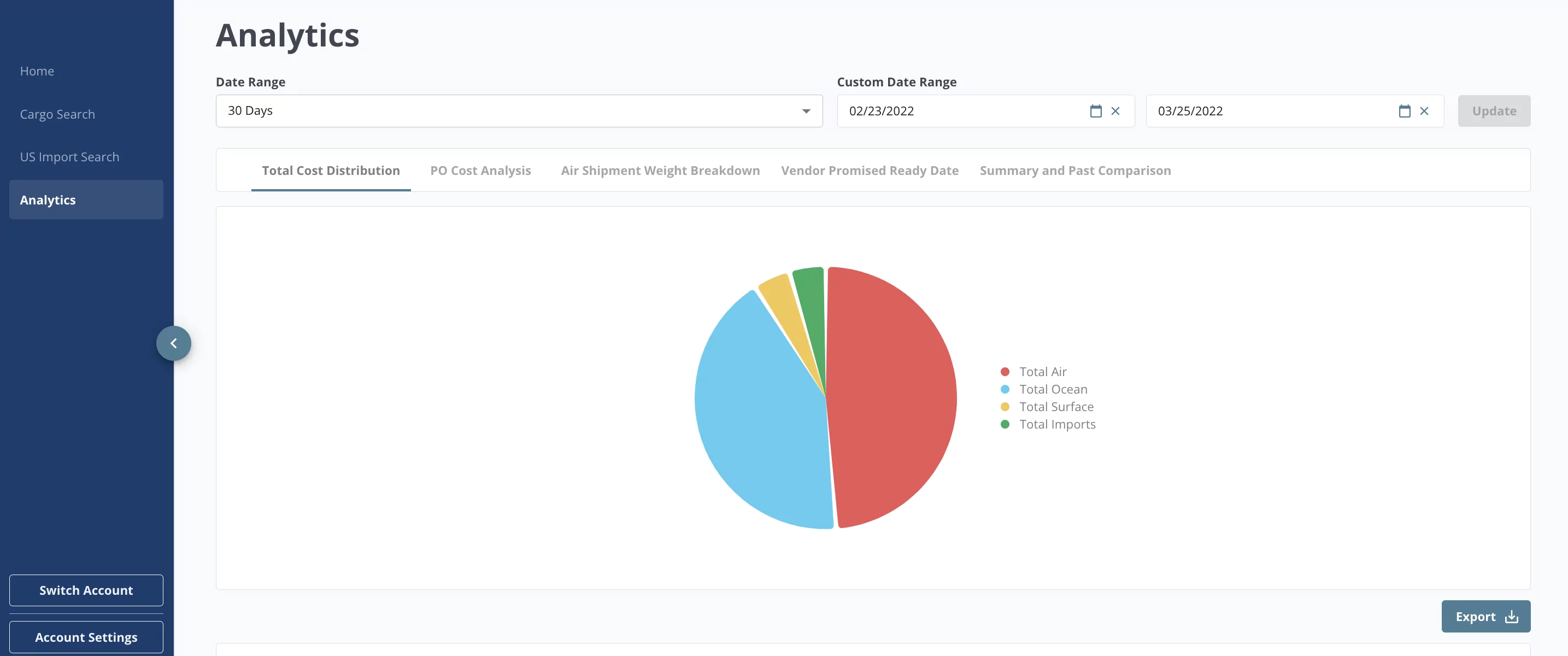Image resolution: width=1568 pixels, height=656 pixels.
Task: Open calendar picker for start date 02/23/2022
Action: (x=1096, y=111)
